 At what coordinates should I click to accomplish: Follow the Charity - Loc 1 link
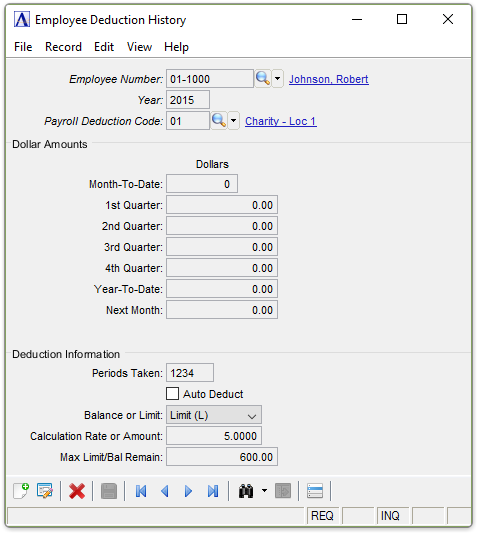coord(281,121)
